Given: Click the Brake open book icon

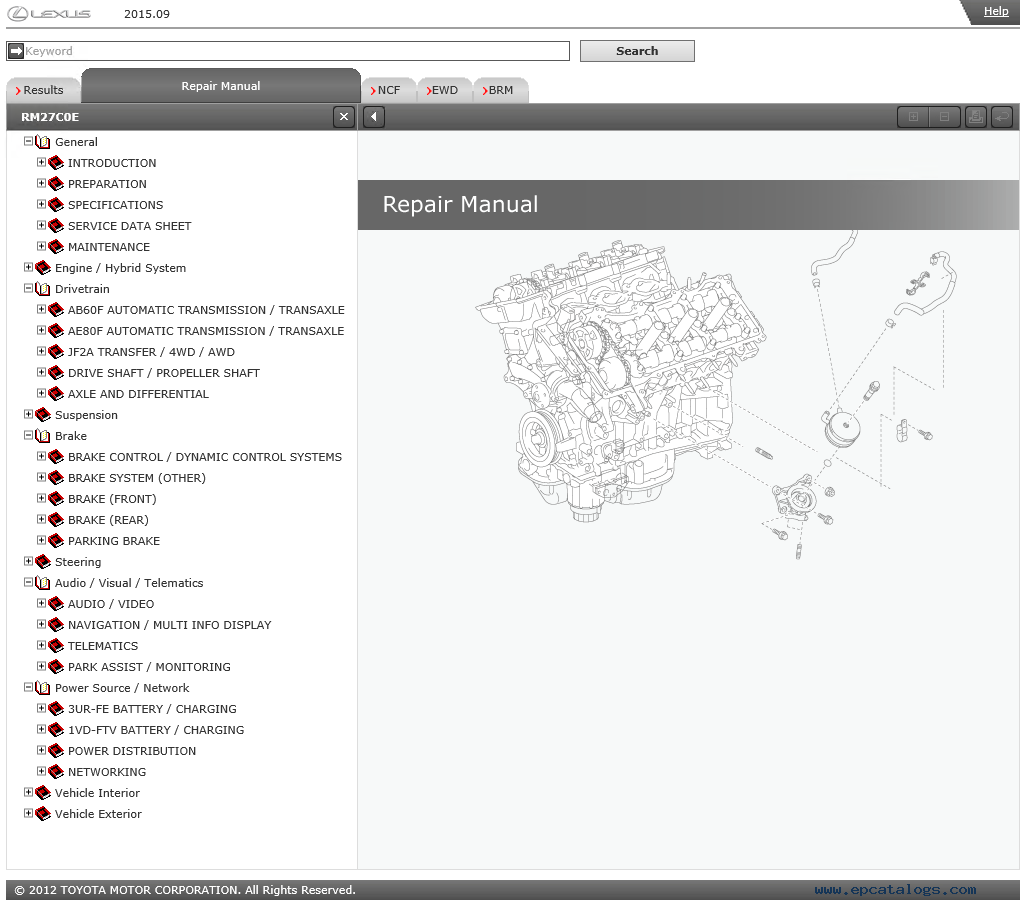Looking at the screenshot, I should point(43,436).
